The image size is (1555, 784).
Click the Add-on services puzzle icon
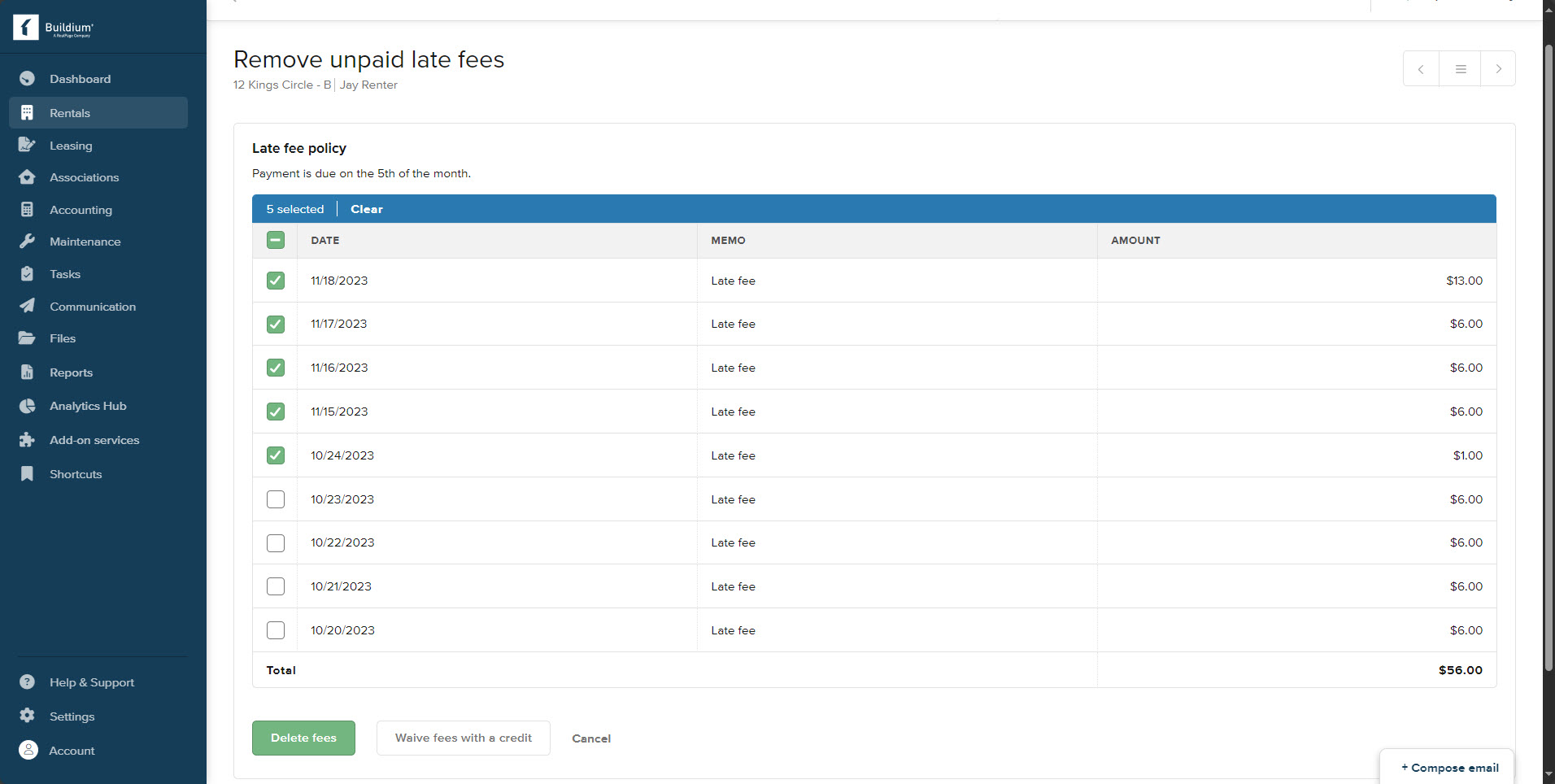pyautogui.click(x=27, y=440)
